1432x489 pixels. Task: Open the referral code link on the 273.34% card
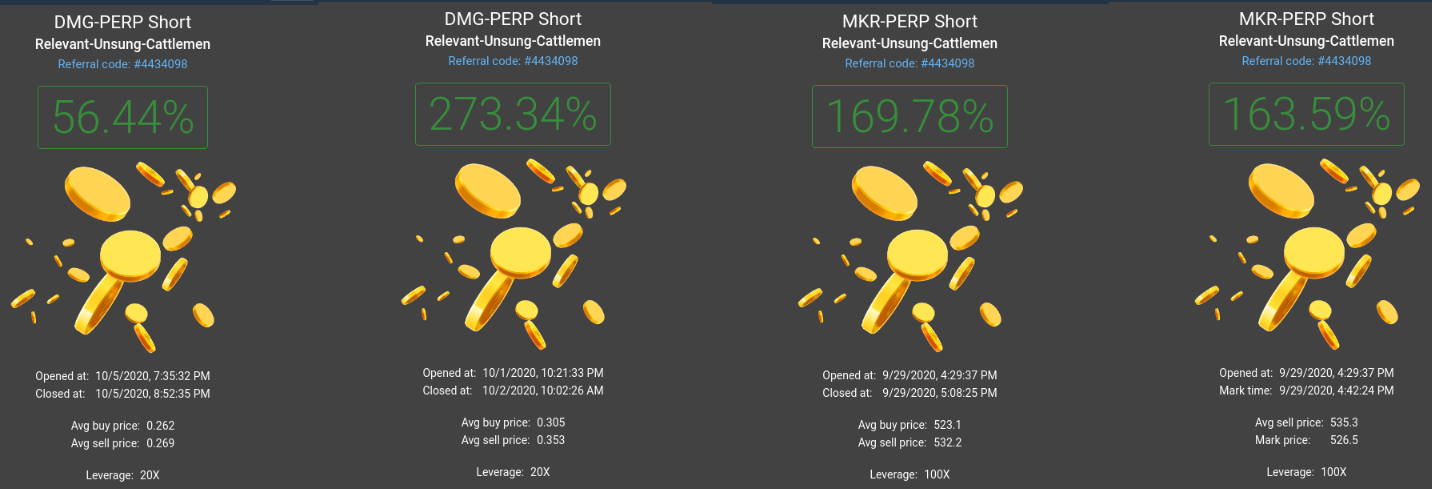coord(513,61)
